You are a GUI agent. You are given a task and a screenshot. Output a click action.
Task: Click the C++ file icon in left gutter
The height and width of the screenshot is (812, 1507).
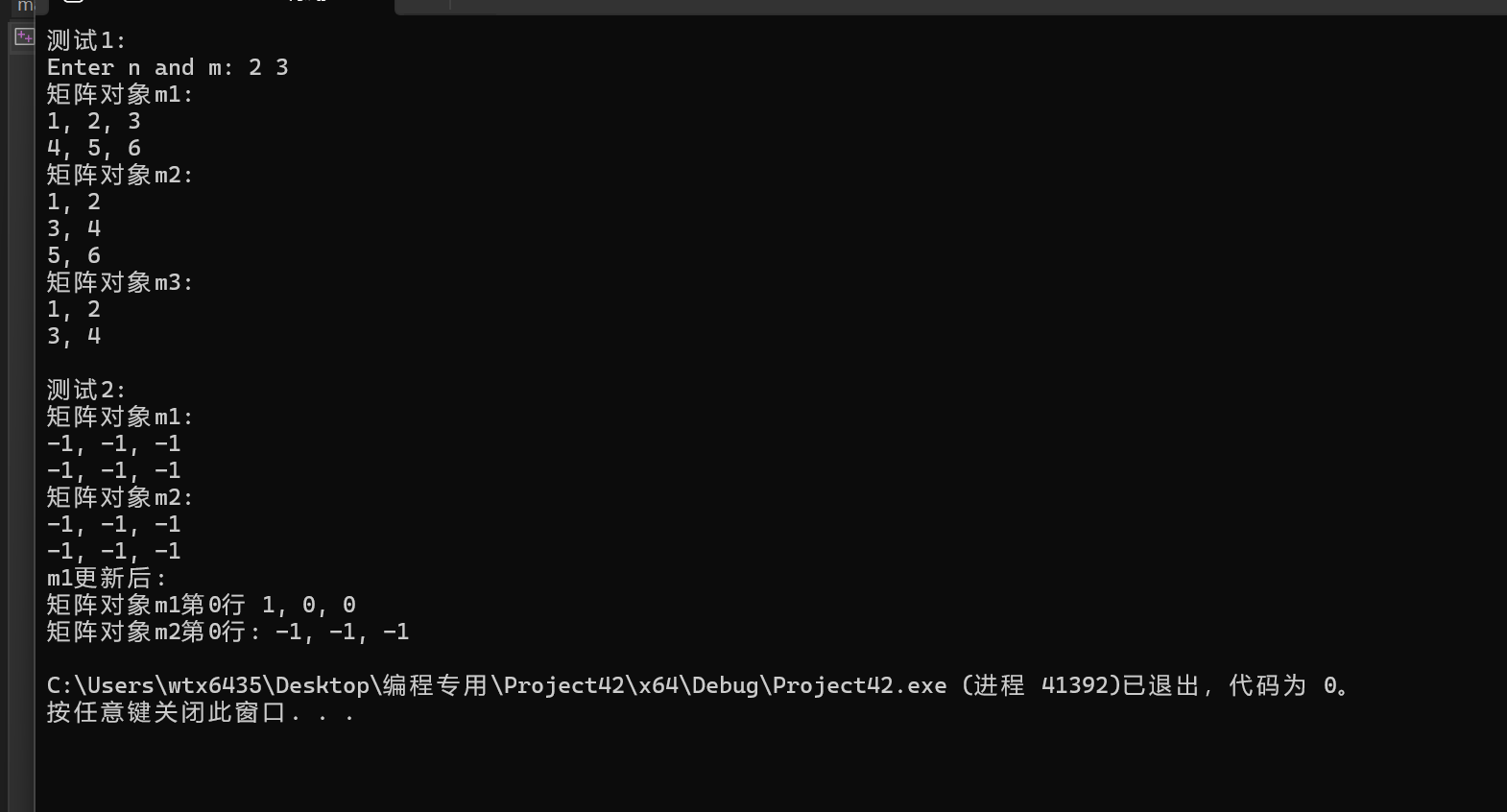pyautogui.click(x=24, y=37)
